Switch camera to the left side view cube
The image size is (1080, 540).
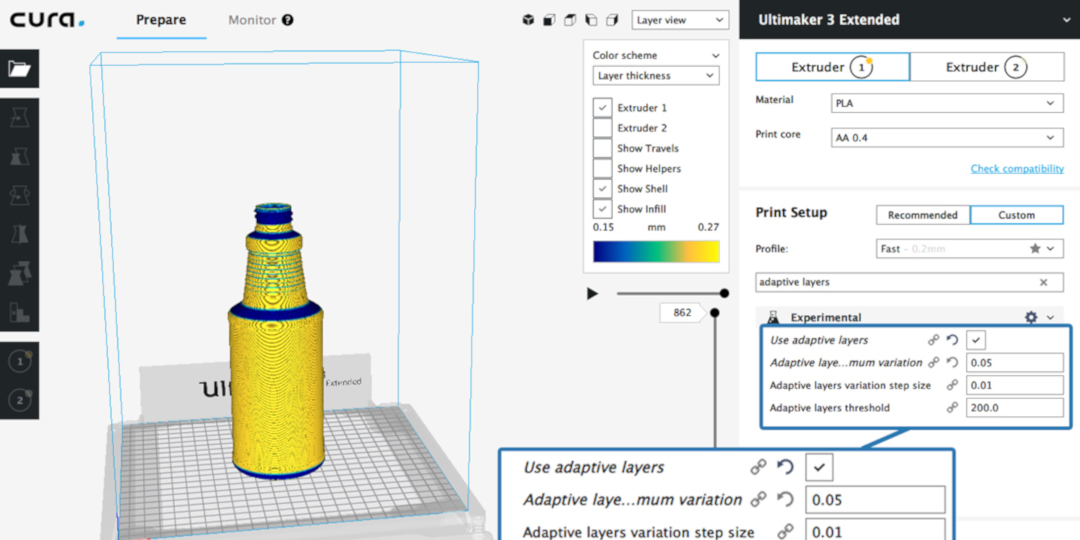(x=591, y=20)
